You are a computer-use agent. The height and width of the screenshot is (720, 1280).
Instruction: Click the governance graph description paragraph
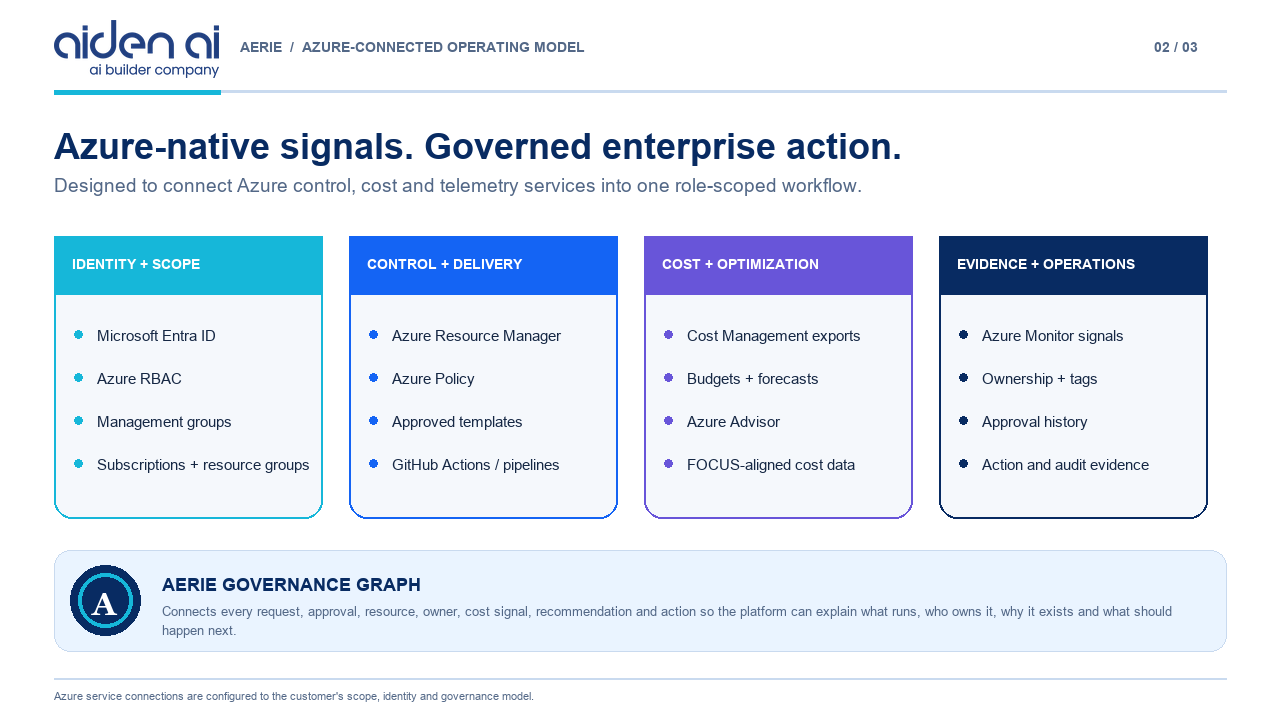pyautogui.click(x=667, y=621)
